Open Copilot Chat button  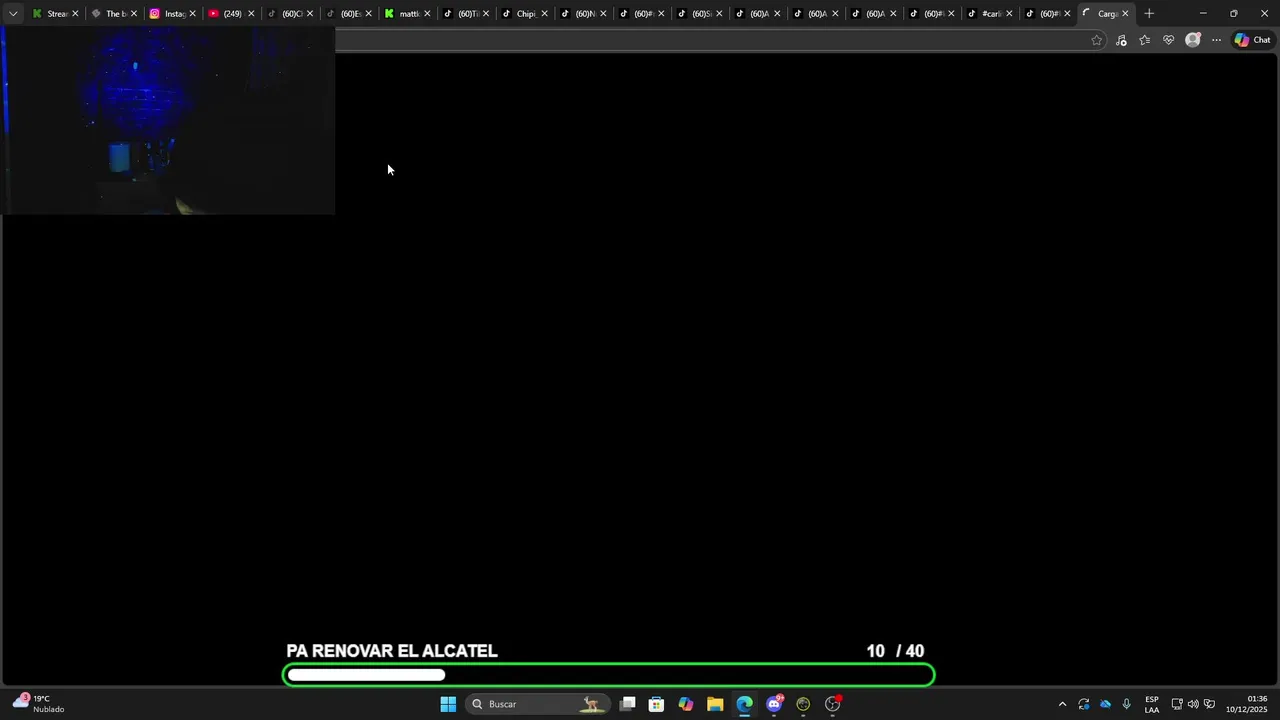point(1252,40)
